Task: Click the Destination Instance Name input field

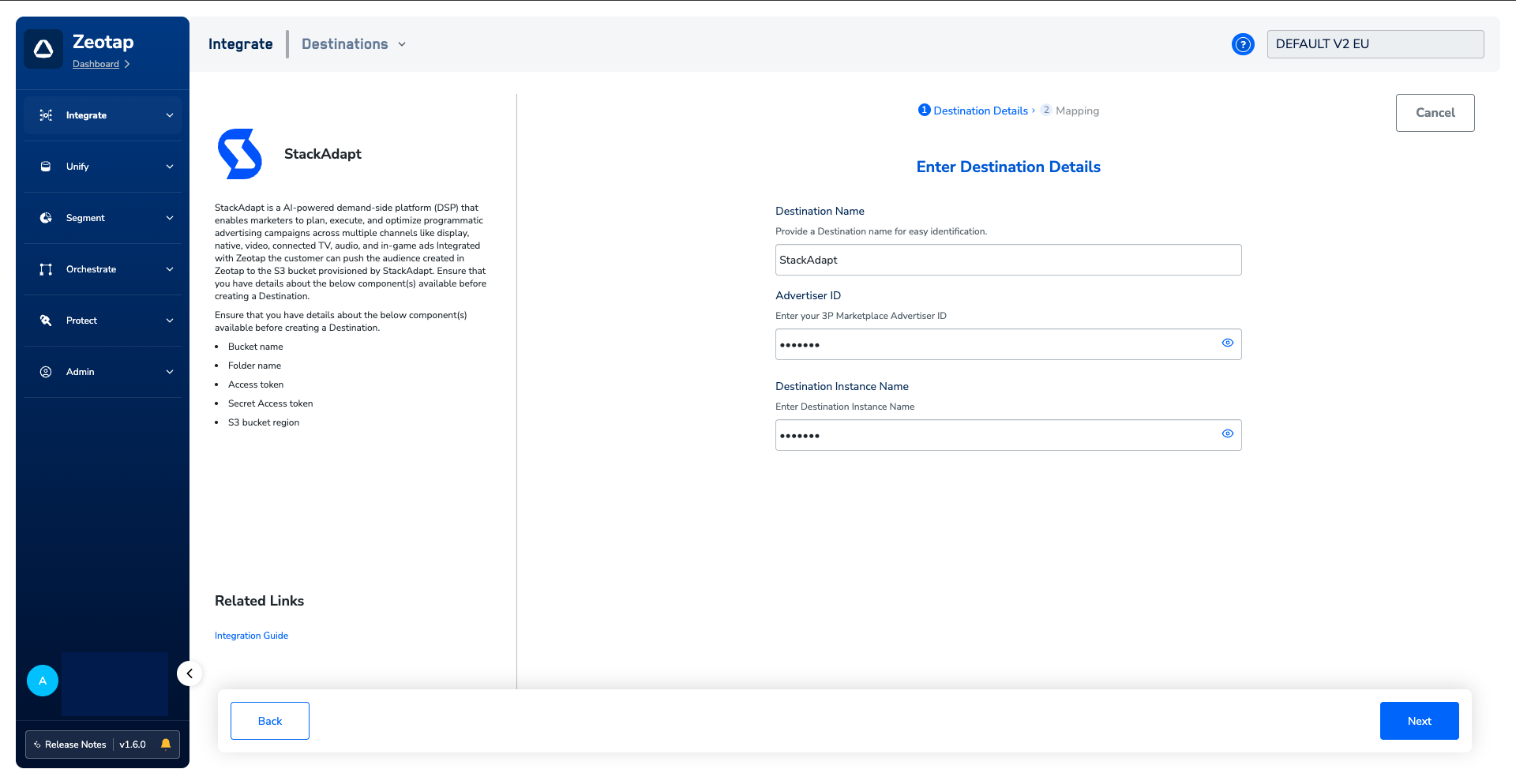Action: [x=1008, y=435]
